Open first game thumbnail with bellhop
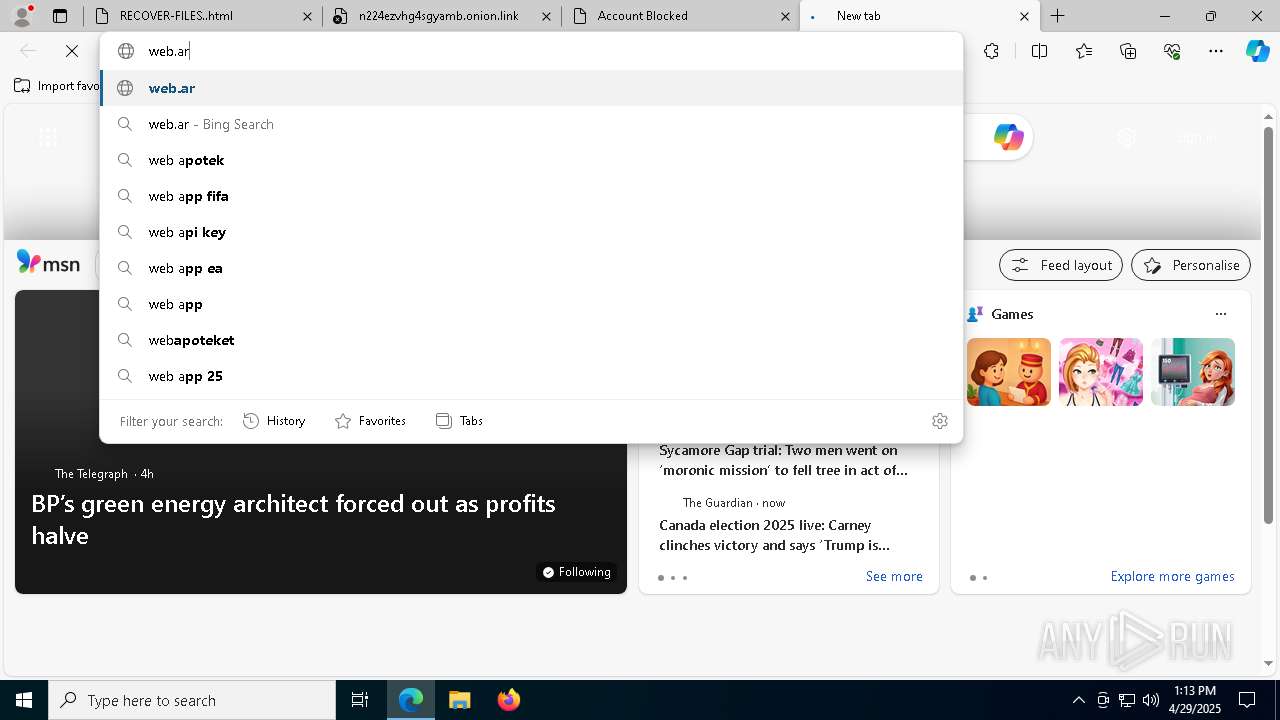1280x720 pixels. click(1009, 372)
